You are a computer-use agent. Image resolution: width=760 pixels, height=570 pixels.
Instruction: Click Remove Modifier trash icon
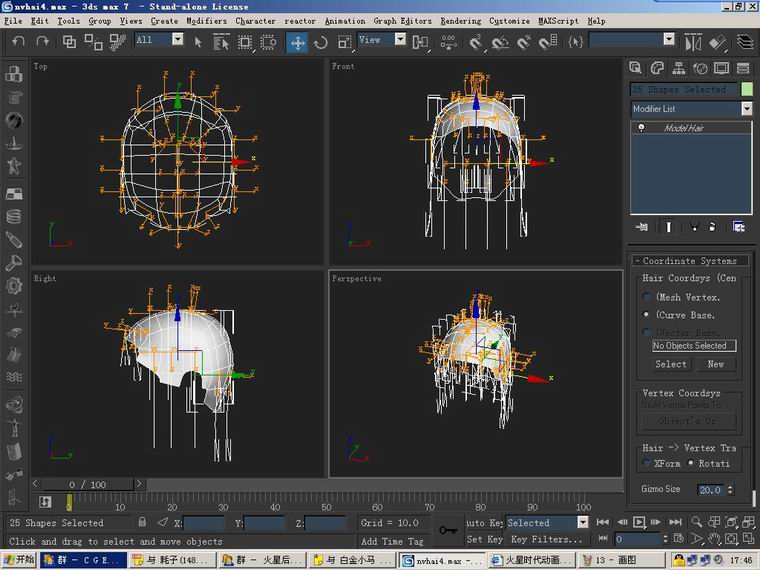click(712, 227)
